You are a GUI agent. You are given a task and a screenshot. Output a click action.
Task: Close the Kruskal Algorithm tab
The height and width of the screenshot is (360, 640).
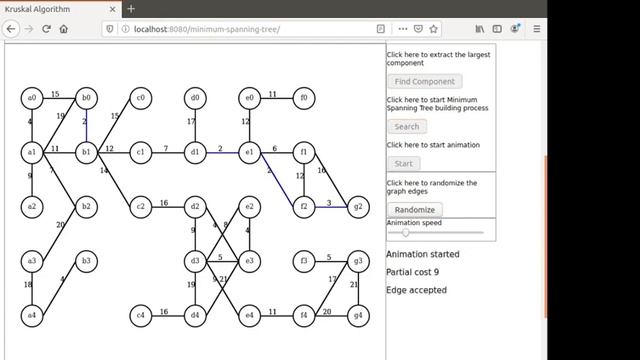tap(113, 9)
